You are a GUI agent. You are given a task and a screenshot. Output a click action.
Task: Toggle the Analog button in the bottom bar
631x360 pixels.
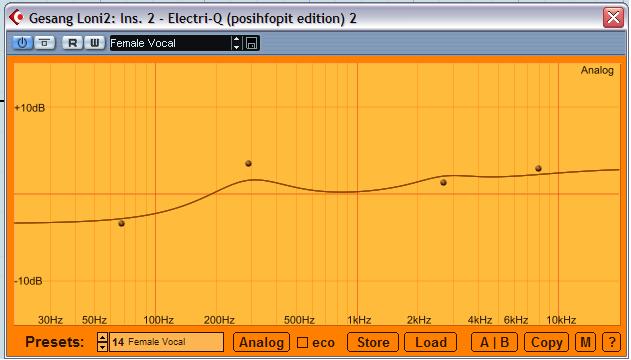click(x=262, y=342)
